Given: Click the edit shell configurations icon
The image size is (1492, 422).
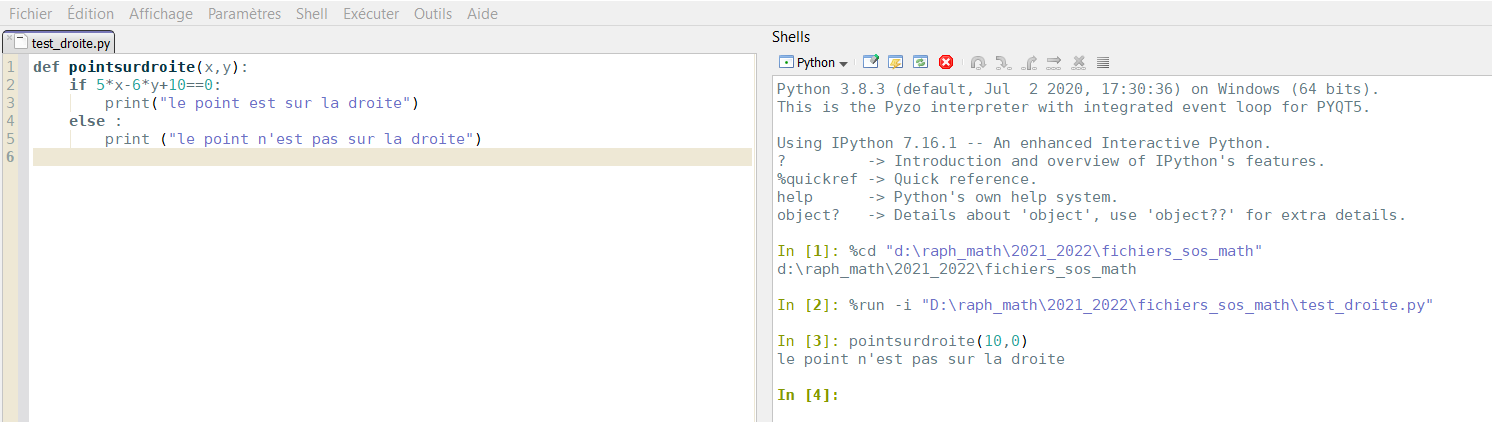Looking at the screenshot, I should [871, 62].
